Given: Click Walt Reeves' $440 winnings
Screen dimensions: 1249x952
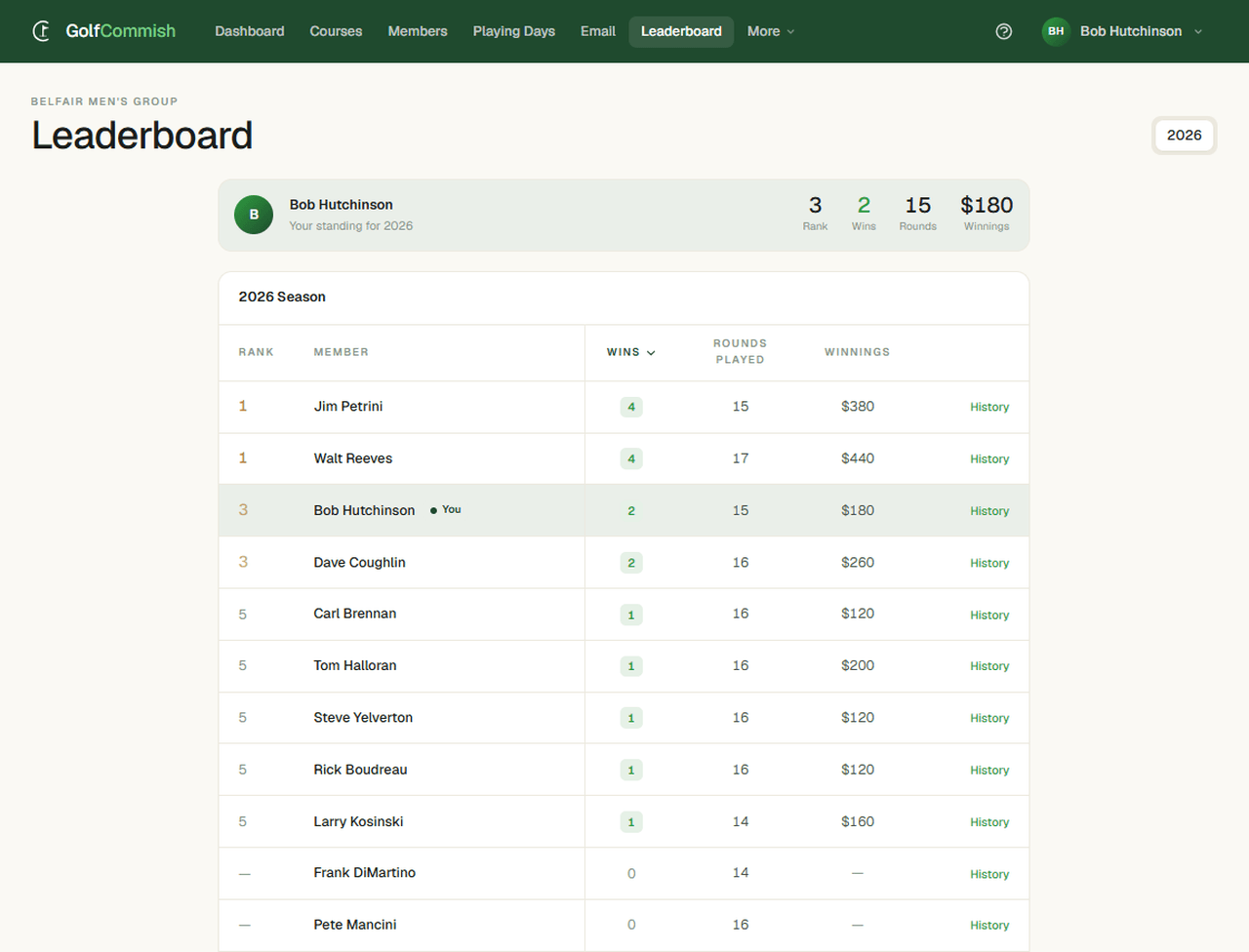Looking at the screenshot, I should 858,458.
